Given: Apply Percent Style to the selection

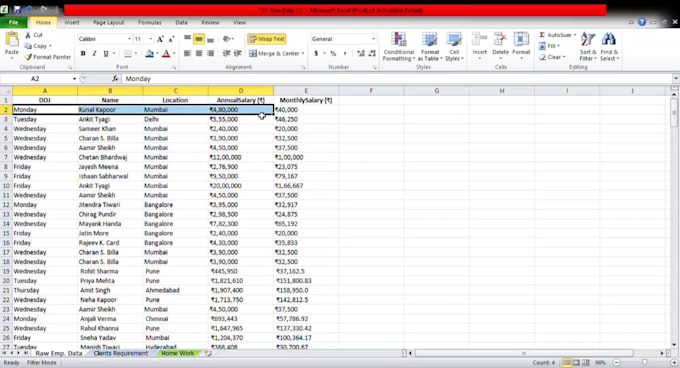Looking at the screenshot, I should [x=333, y=53].
